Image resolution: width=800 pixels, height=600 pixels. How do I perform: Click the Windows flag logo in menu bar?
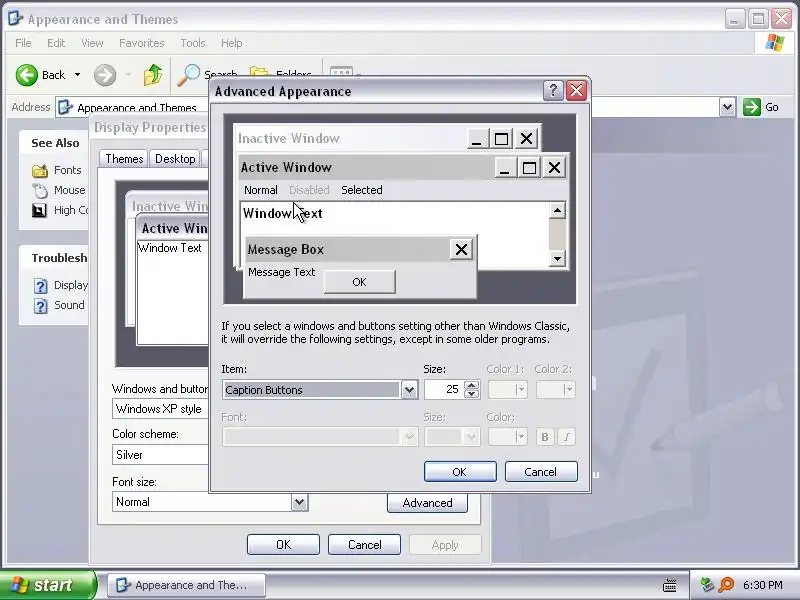click(x=774, y=43)
